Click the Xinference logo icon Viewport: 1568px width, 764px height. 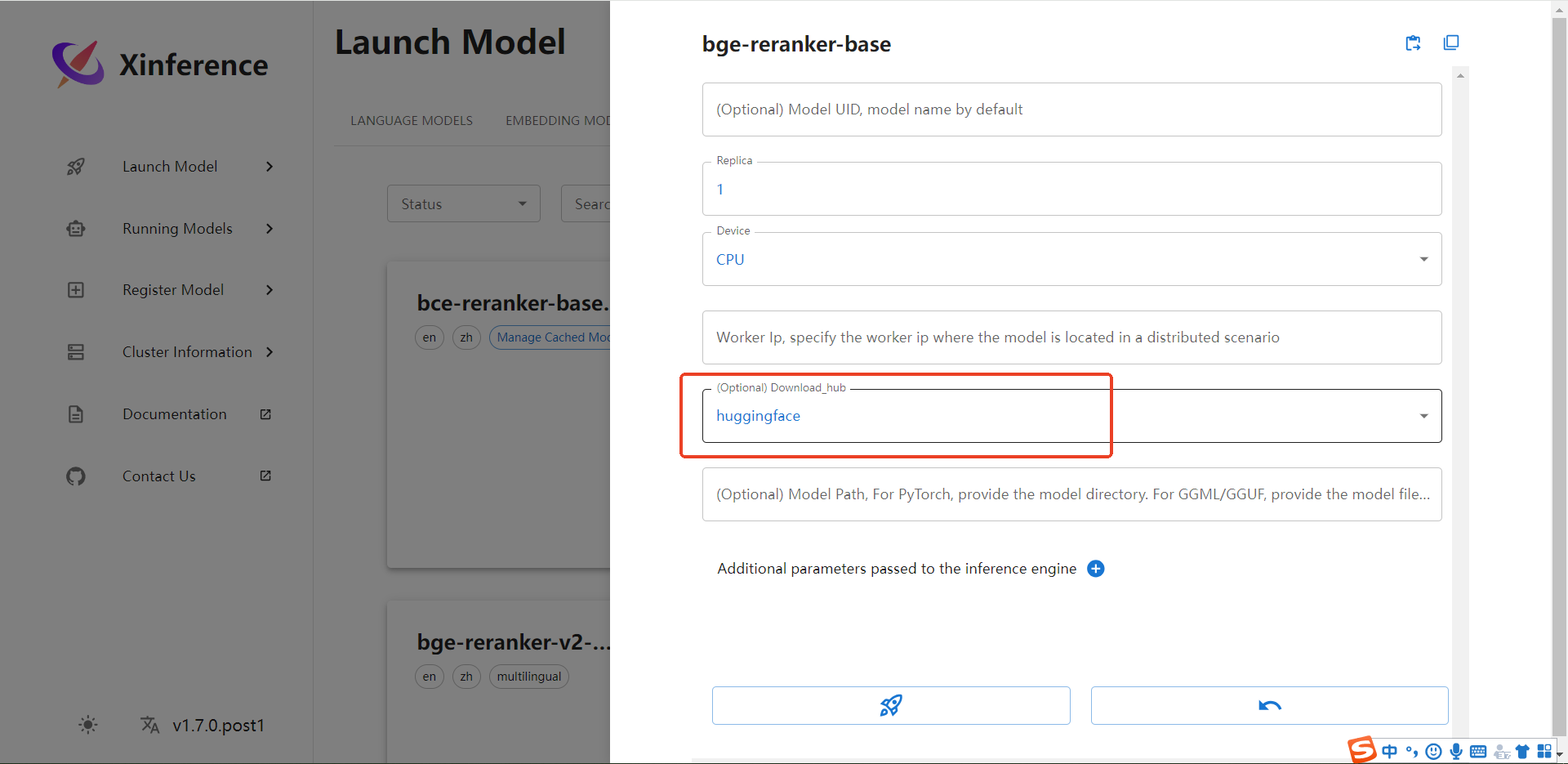pyautogui.click(x=78, y=64)
